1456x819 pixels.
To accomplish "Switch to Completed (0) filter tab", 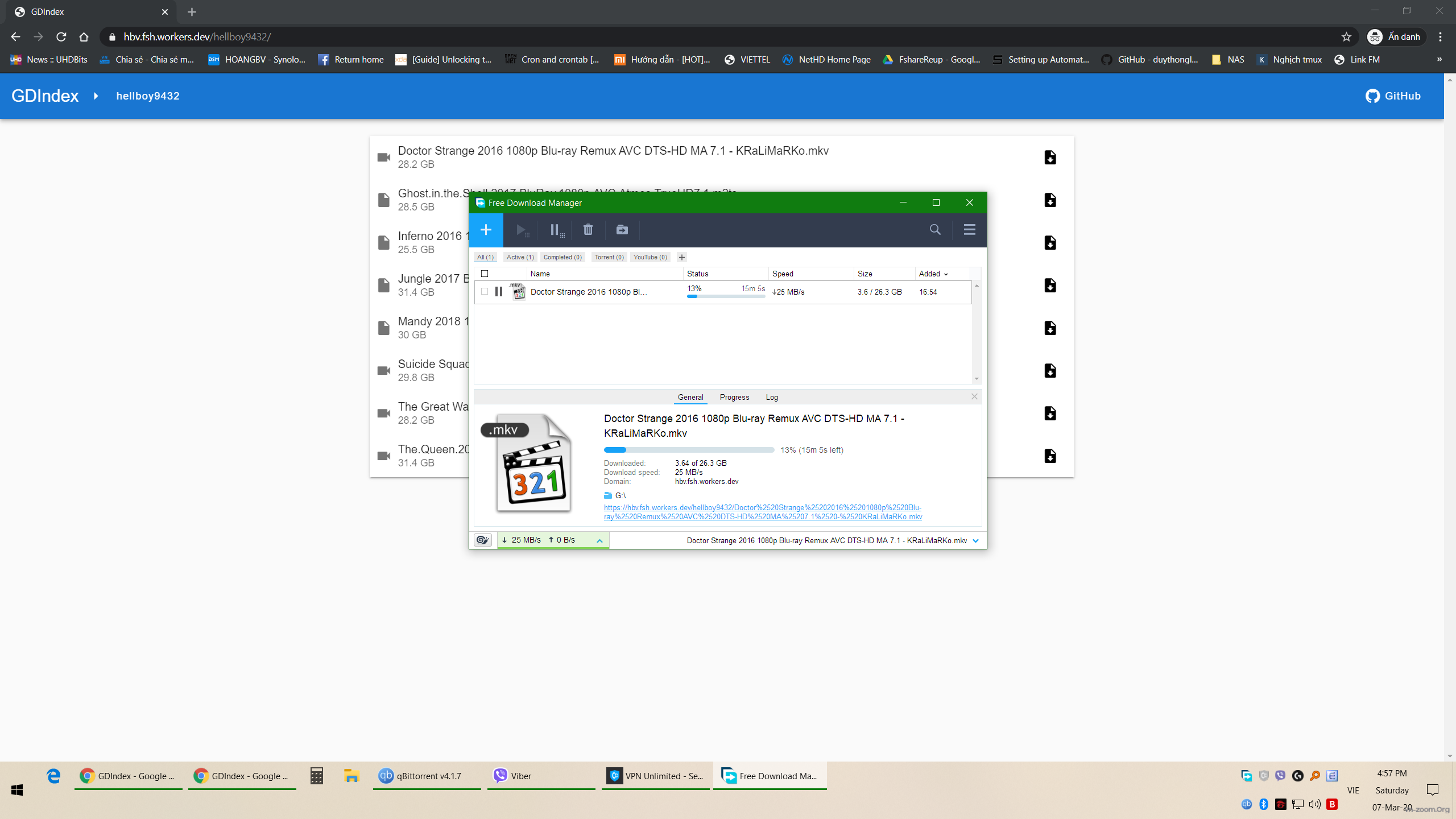I will pos(562,257).
